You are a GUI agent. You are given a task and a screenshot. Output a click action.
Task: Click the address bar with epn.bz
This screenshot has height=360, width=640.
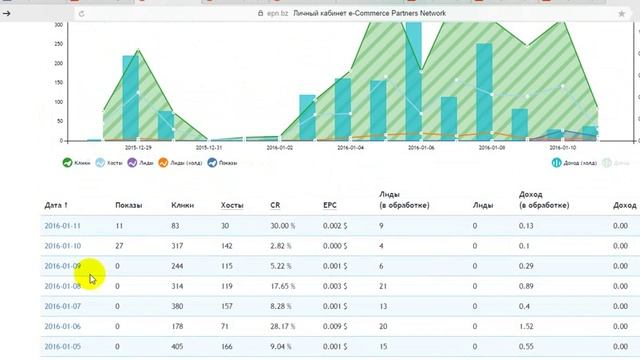coord(353,13)
